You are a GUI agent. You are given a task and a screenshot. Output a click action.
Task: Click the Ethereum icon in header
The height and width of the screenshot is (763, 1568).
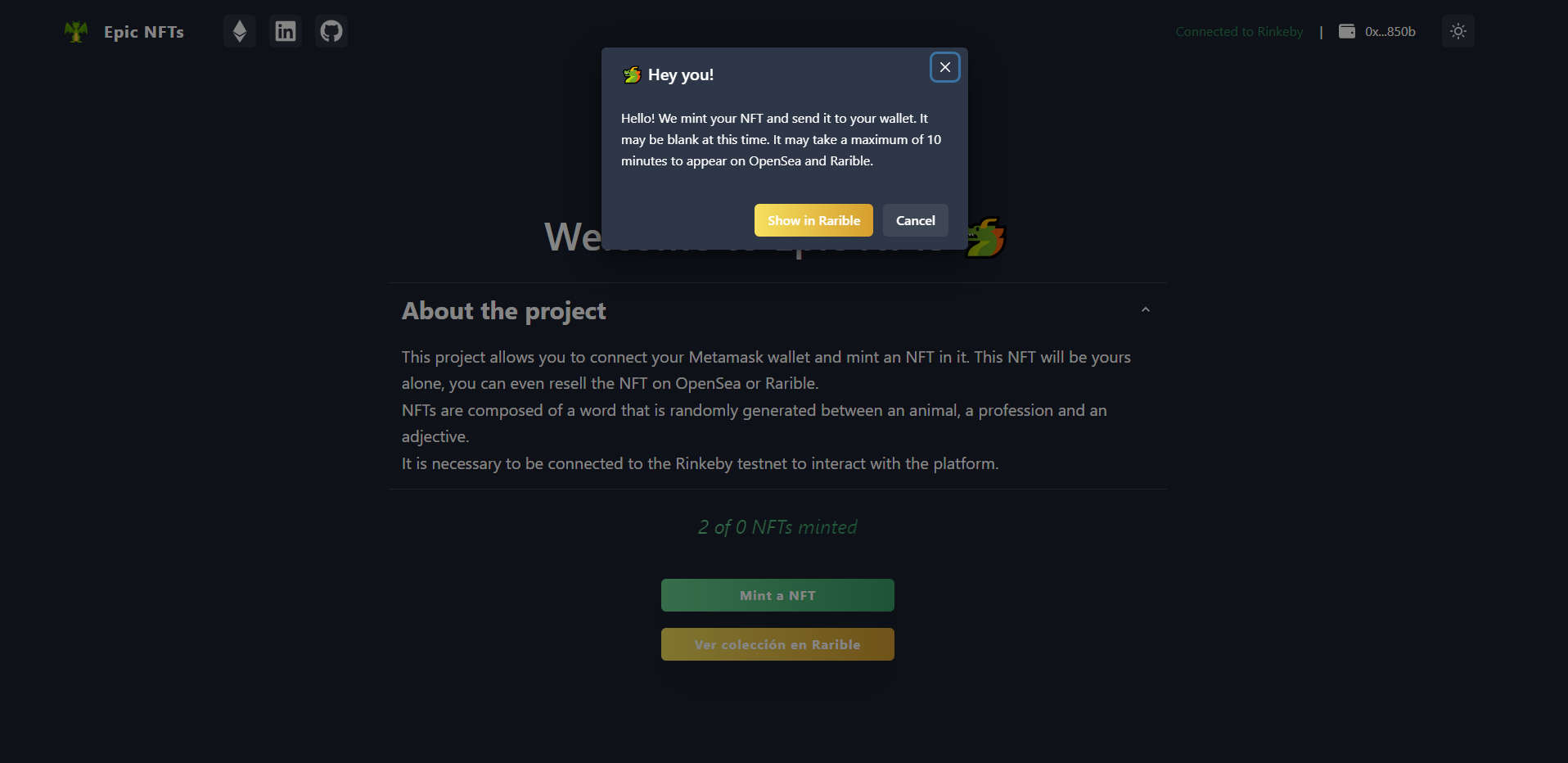click(240, 31)
